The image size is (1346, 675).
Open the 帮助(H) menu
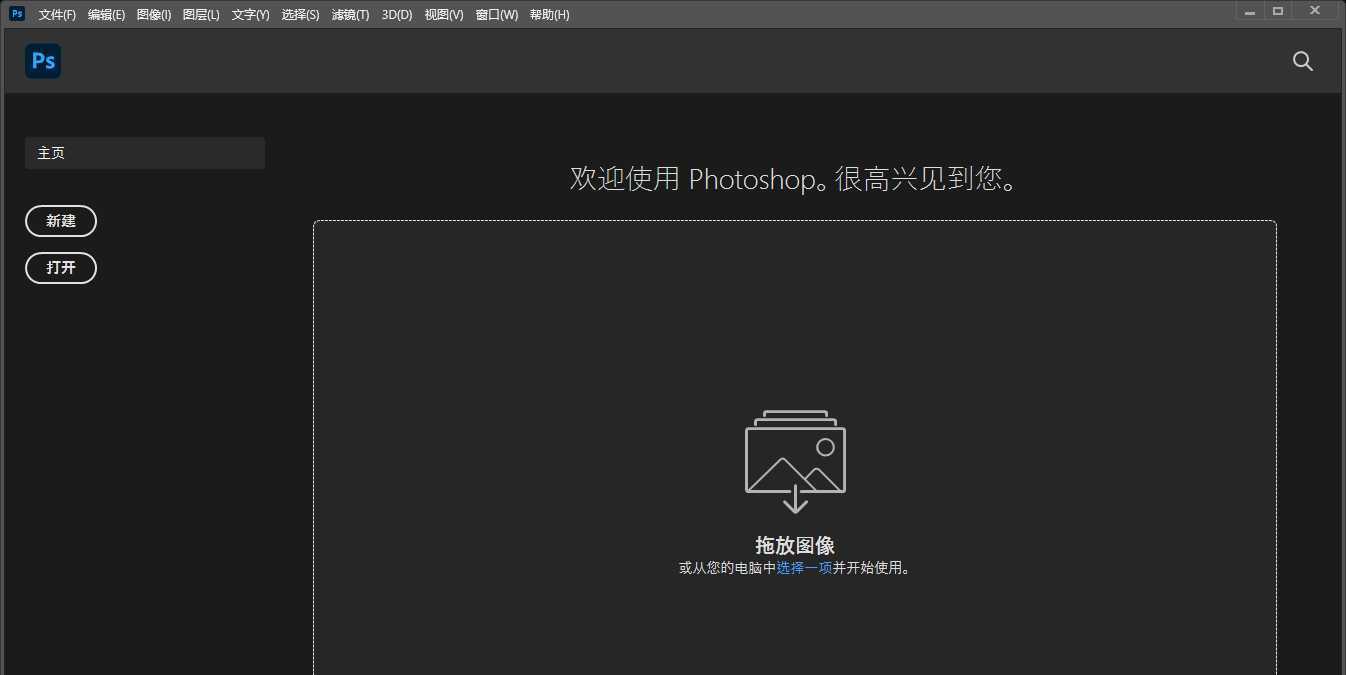548,14
